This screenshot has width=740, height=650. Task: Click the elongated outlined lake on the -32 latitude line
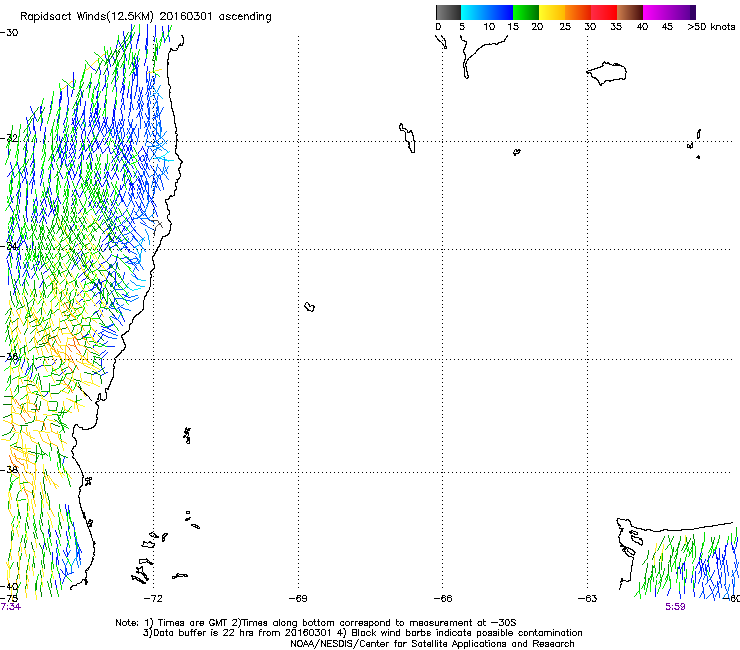408,138
